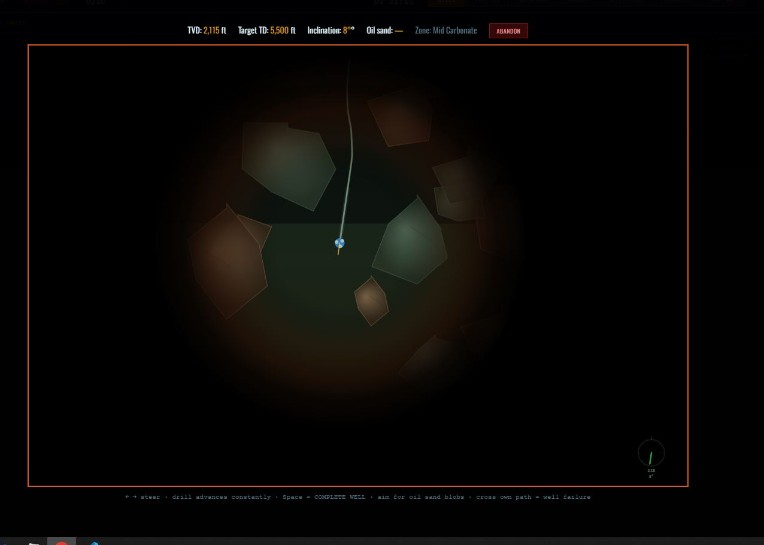The image size is (764, 545).
Task: Click the orange blob at top right
Action: [401, 118]
